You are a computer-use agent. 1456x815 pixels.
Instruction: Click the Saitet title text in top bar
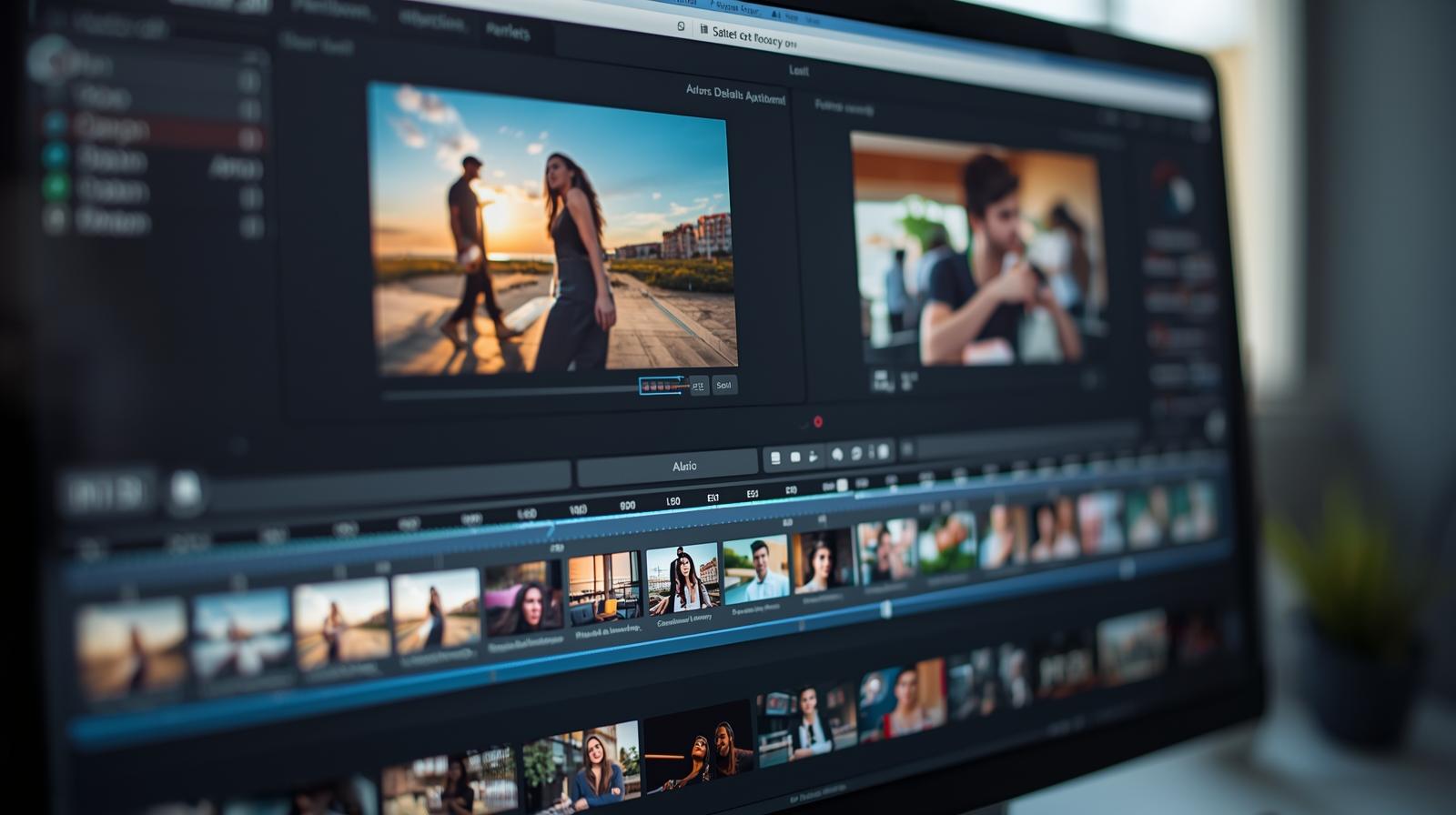pos(754,37)
